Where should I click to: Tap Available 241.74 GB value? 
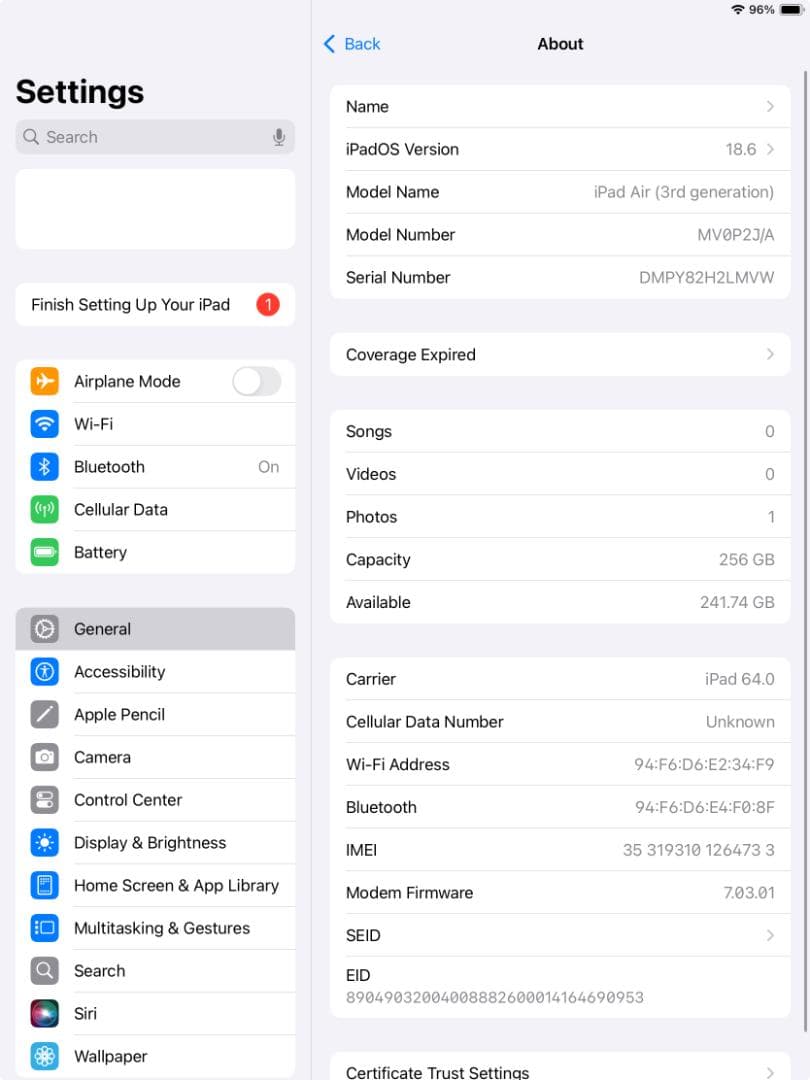coord(737,602)
